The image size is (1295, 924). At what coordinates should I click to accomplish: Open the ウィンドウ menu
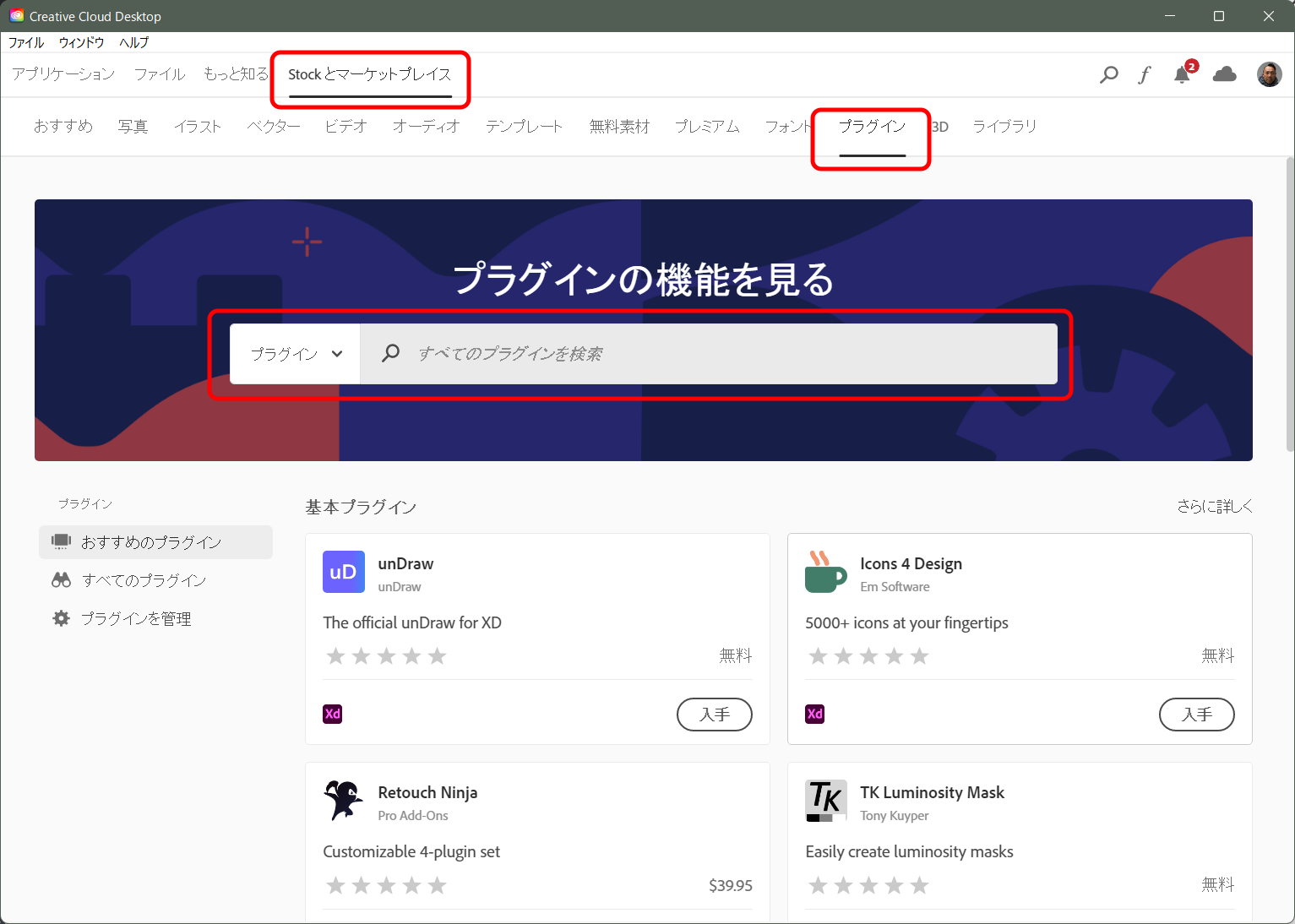click(x=81, y=42)
